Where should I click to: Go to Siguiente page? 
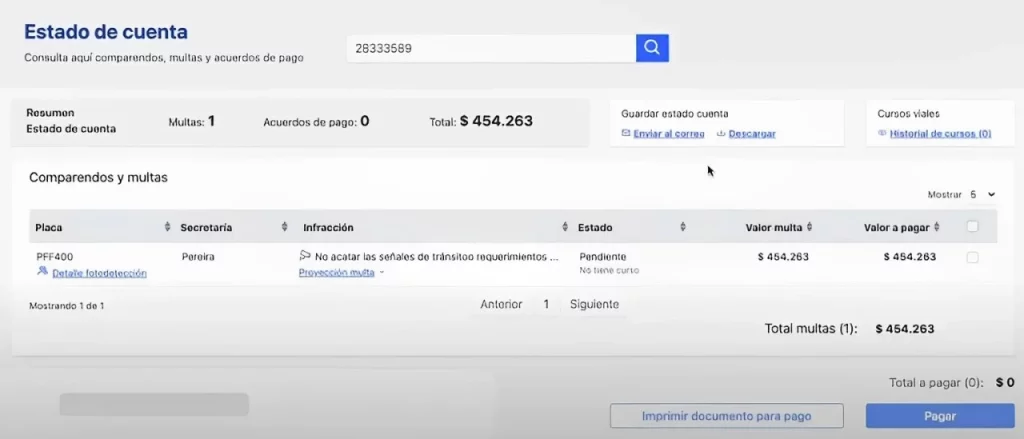(x=594, y=304)
